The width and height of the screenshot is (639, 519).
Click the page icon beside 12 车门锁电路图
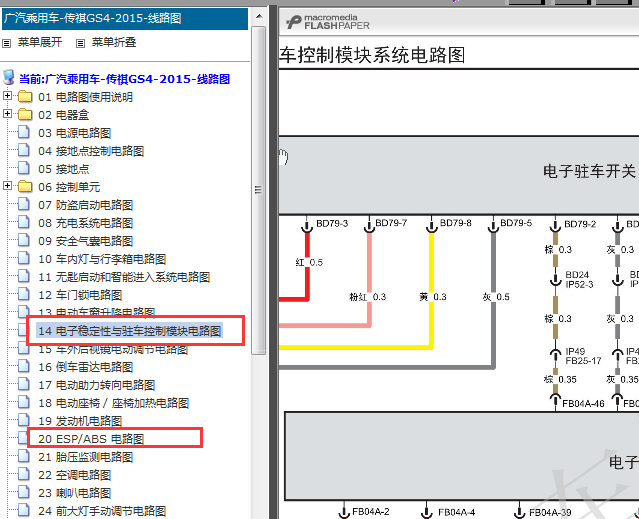coord(24,294)
